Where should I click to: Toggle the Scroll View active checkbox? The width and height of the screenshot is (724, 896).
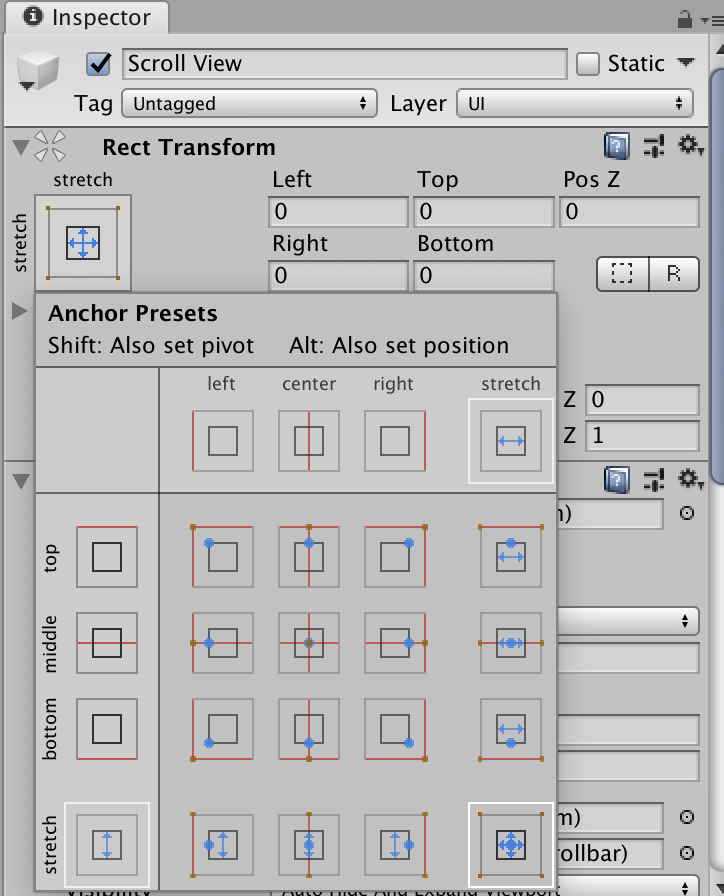tap(99, 64)
